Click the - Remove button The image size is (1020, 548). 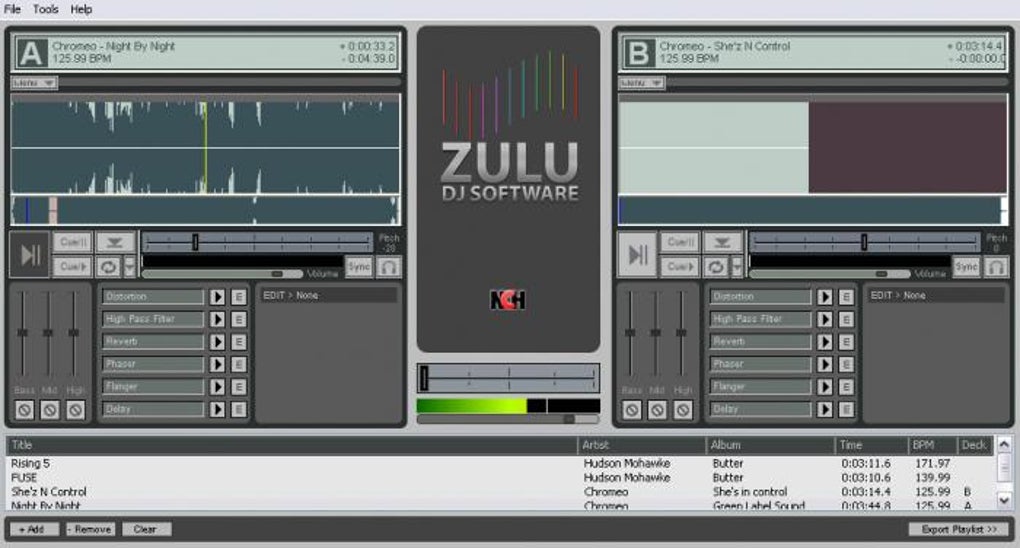tap(90, 529)
